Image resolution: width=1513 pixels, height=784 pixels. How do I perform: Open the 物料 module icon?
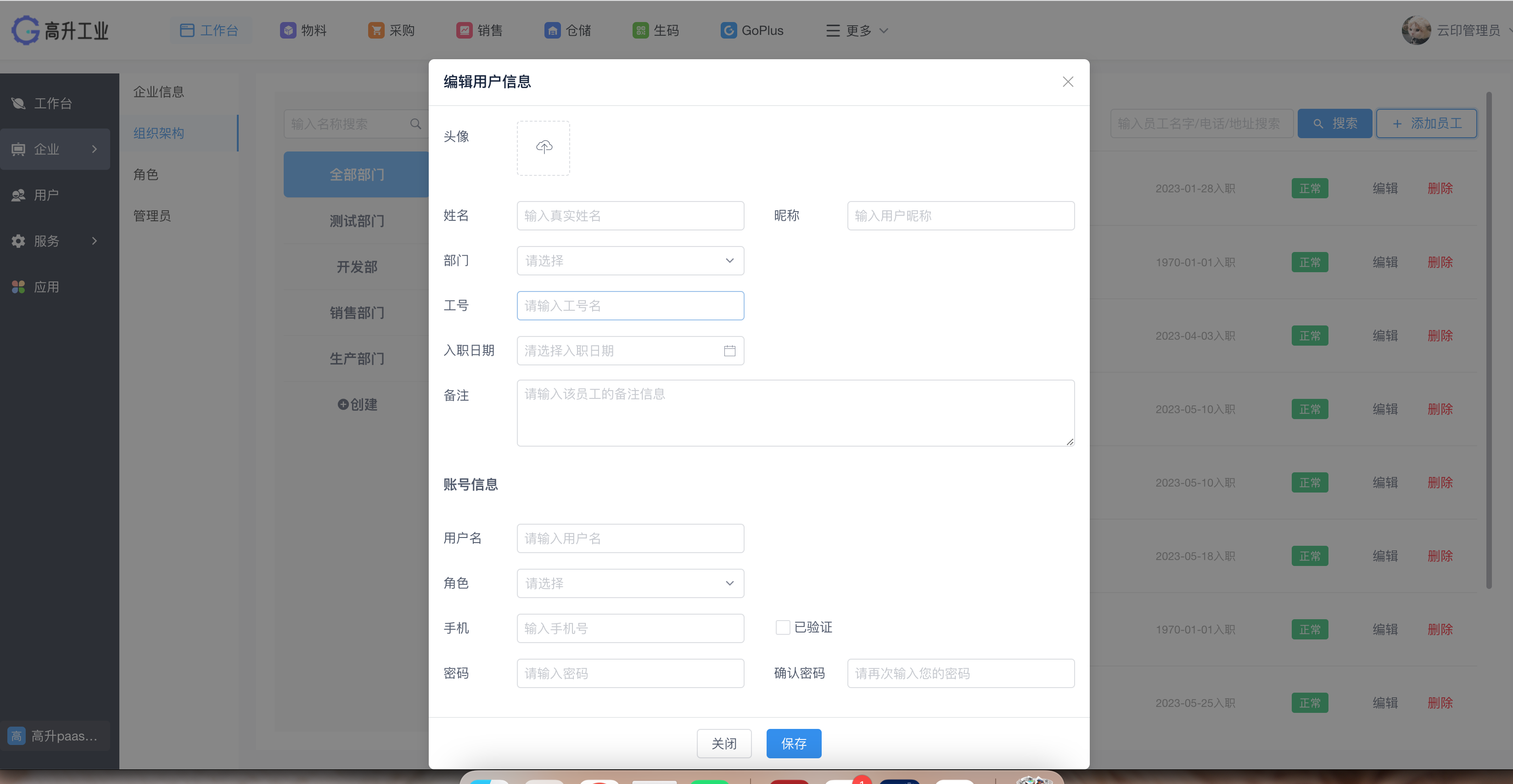[288, 31]
